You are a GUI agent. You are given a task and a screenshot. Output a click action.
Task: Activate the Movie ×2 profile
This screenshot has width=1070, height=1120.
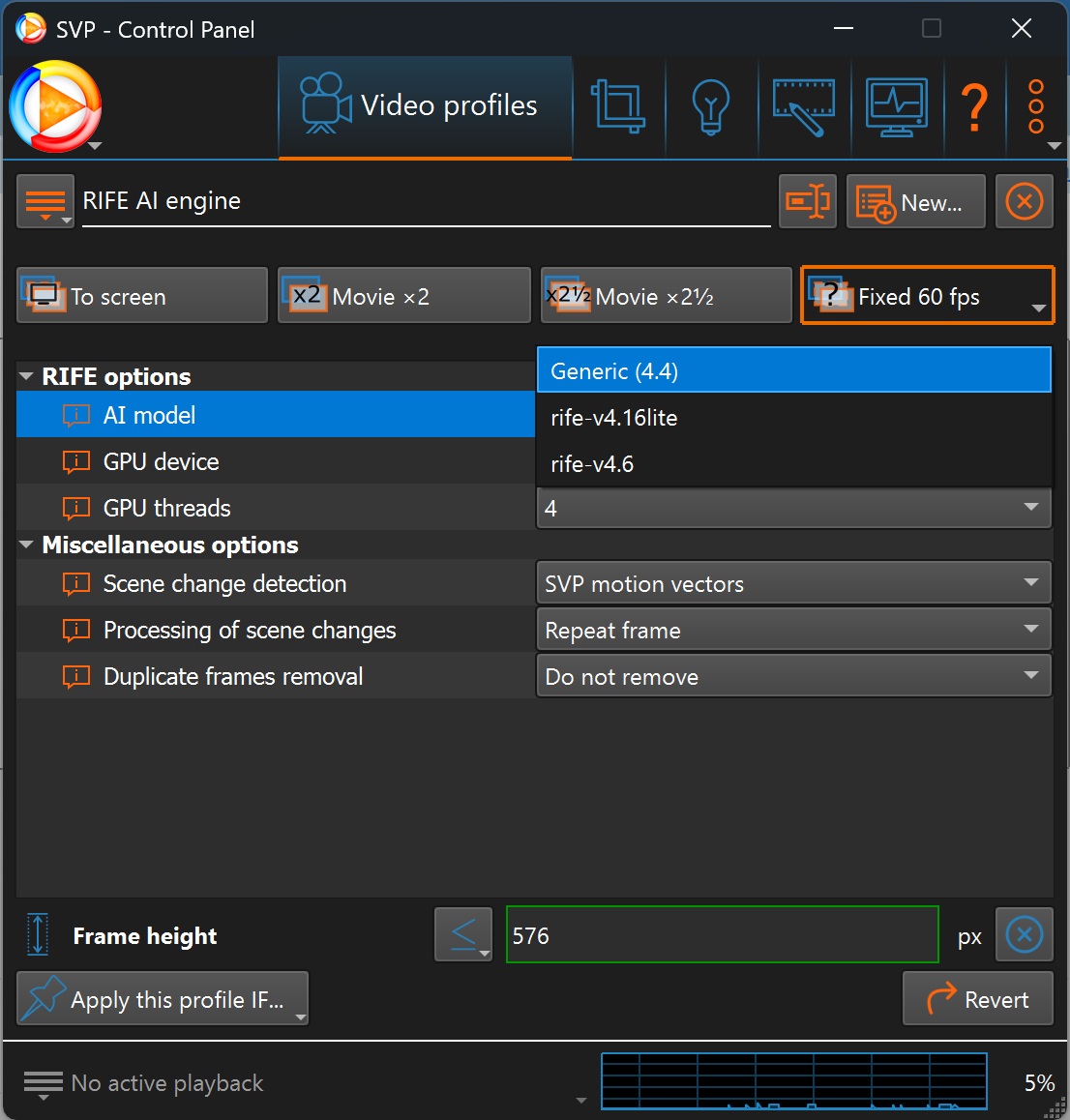(x=403, y=295)
